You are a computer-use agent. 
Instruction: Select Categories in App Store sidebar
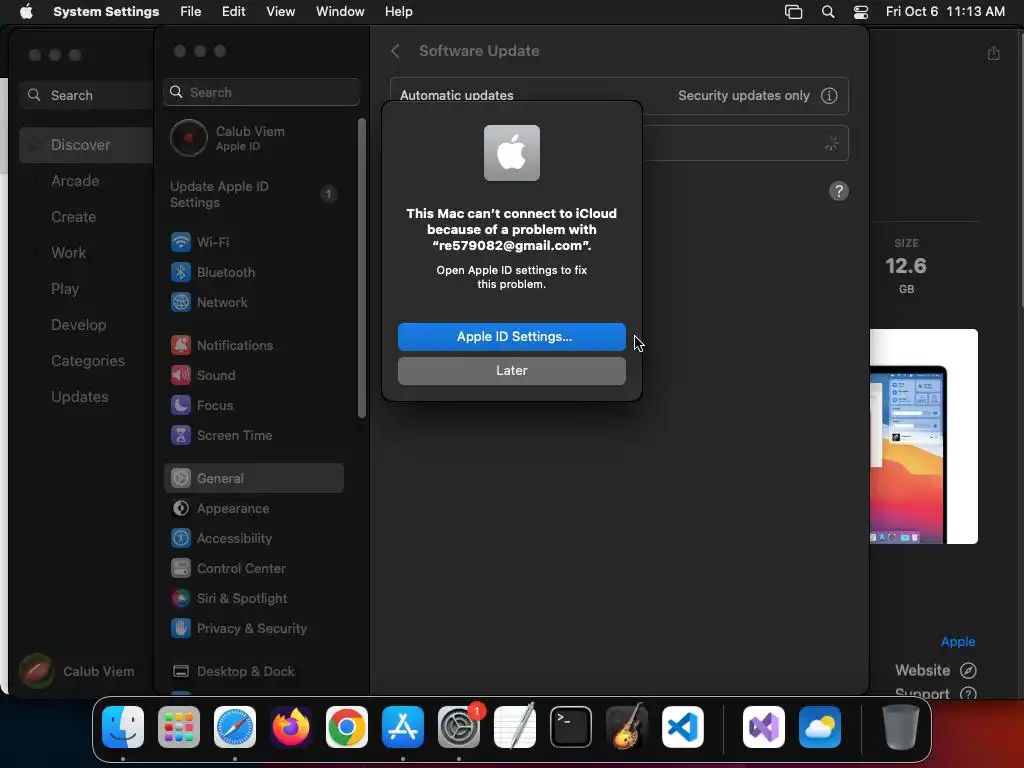click(86, 360)
